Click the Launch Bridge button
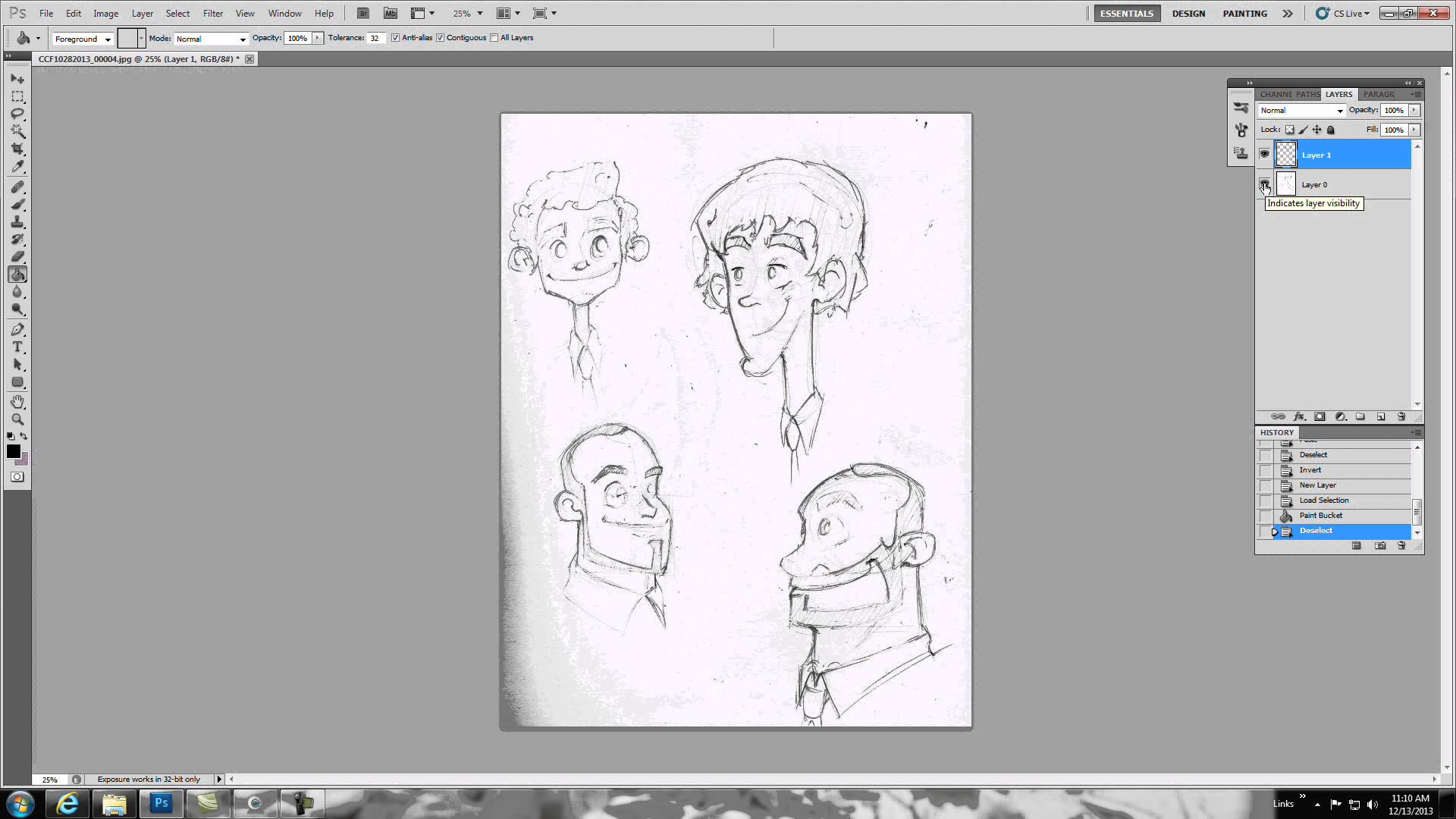1456x819 pixels. point(363,13)
